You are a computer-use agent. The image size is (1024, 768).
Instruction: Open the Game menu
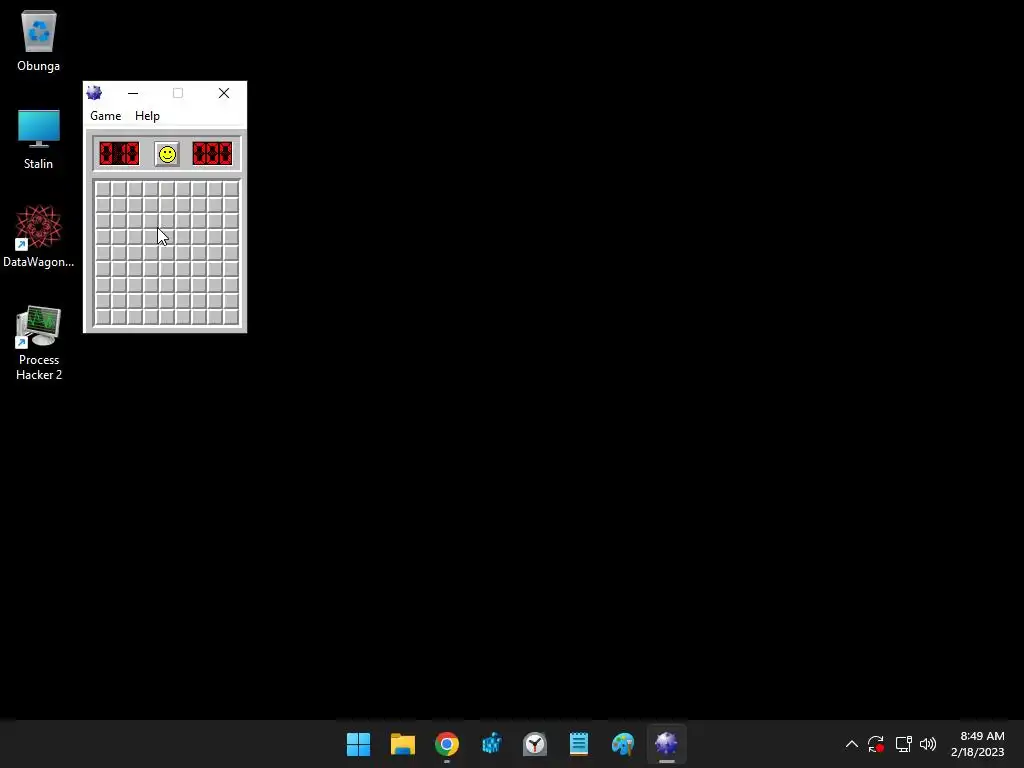coord(105,116)
